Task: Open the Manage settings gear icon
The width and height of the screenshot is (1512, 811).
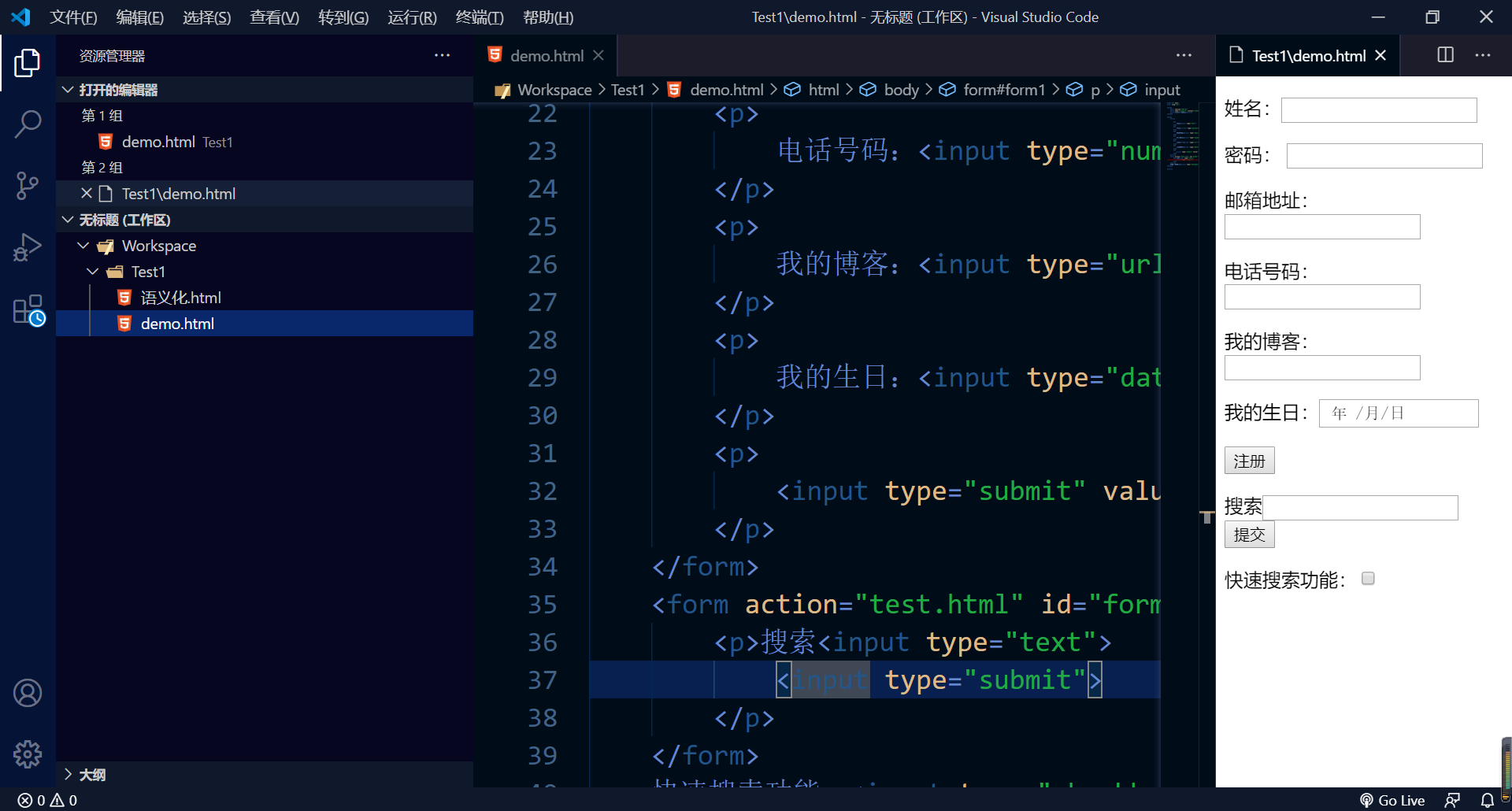Action: 28,754
